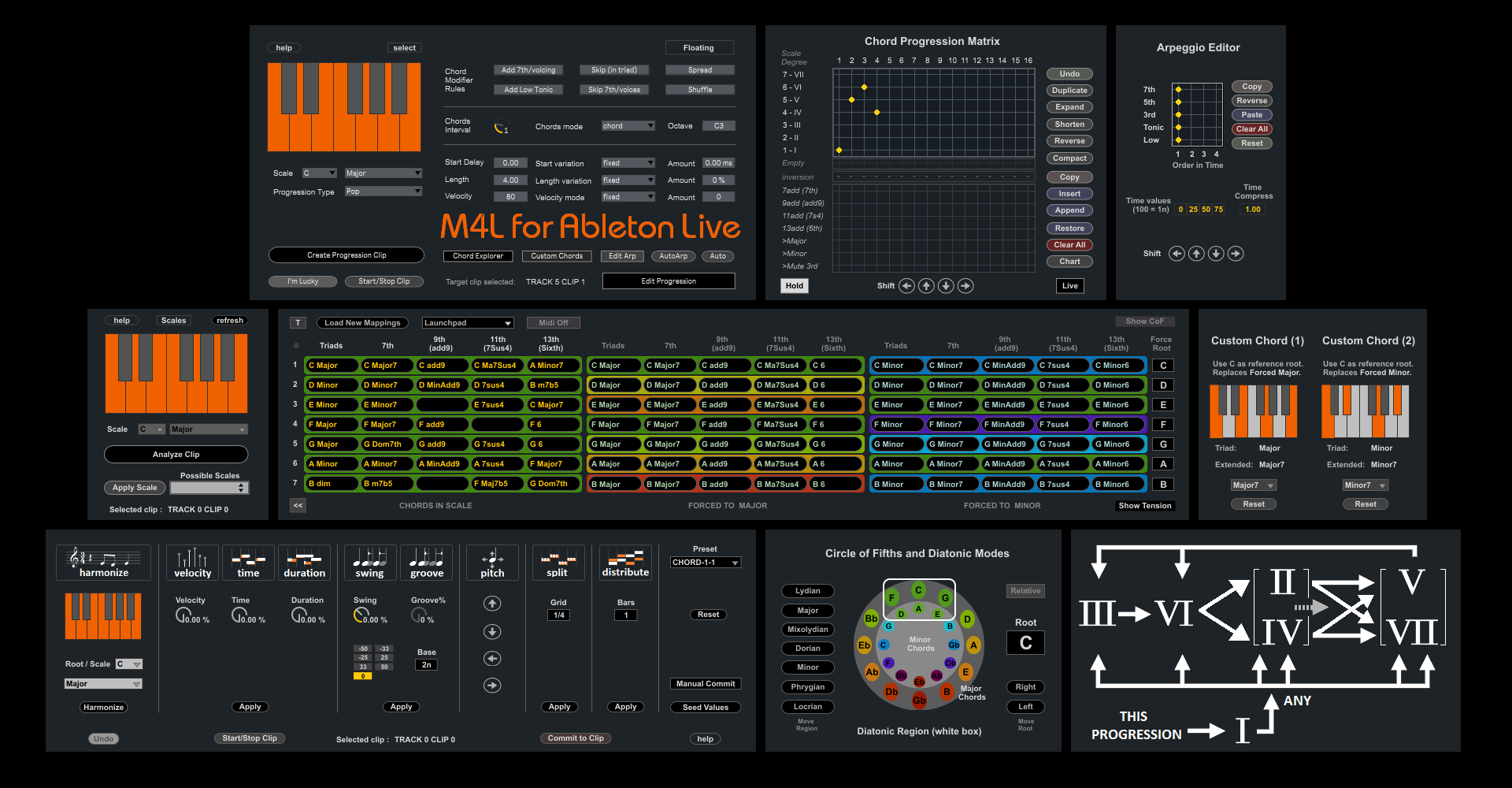The height and width of the screenshot is (788, 1512).
Task: Click shift right arrow in Arpeggio Editor
Action: [1236, 254]
